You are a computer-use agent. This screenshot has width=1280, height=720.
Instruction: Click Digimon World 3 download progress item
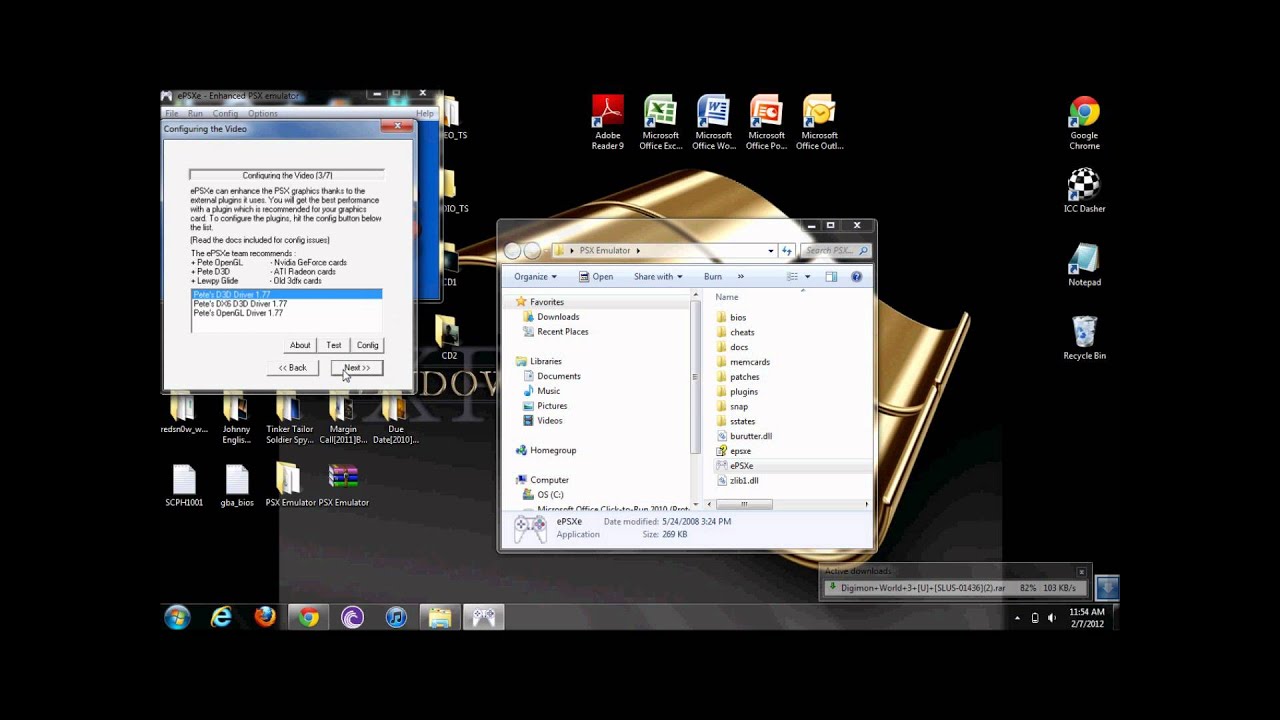pyautogui.click(x=955, y=588)
